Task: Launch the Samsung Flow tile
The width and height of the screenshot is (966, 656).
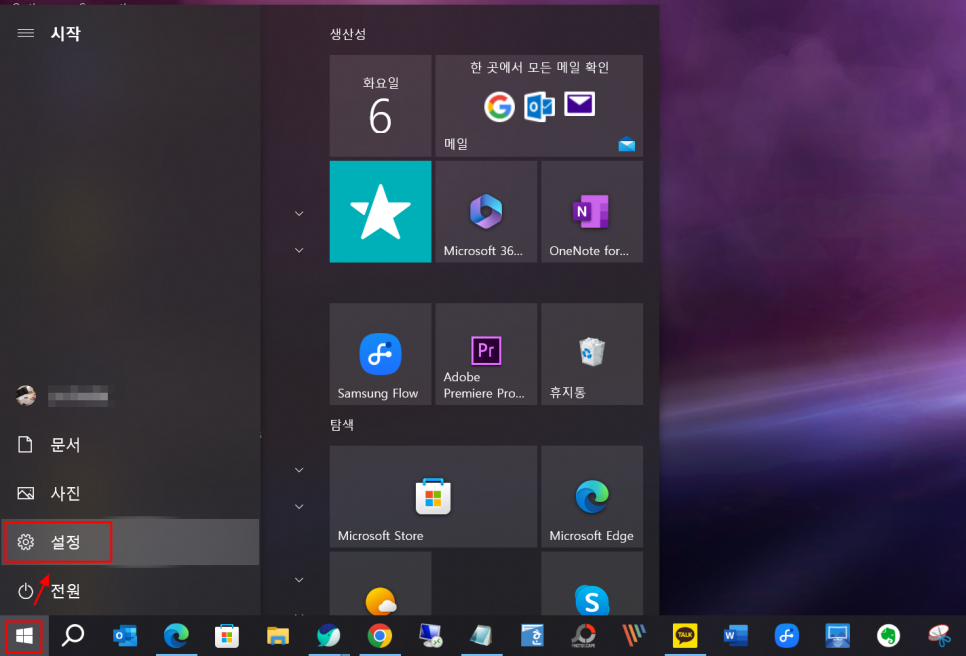Action: coord(380,354)
